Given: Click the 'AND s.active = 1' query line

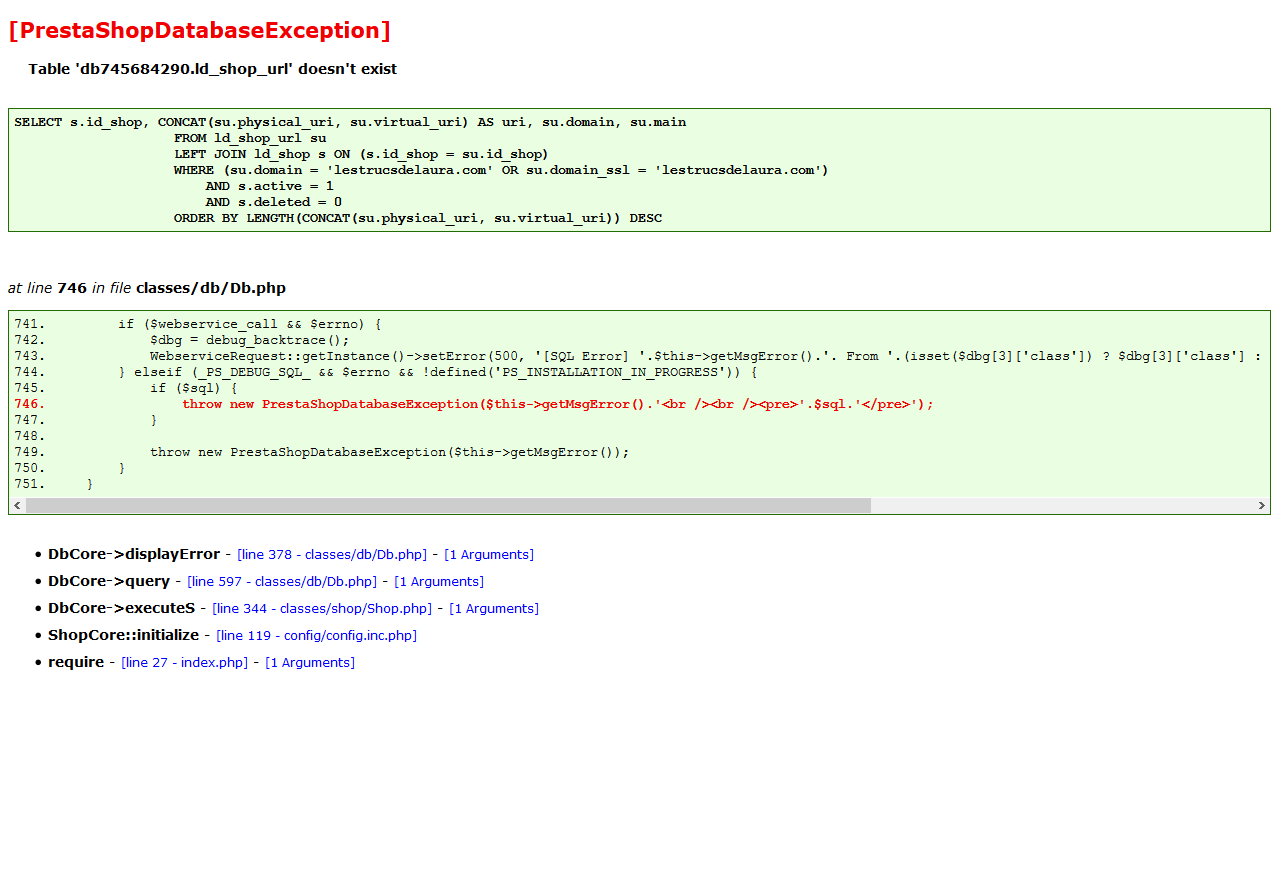Looking at the screenshot, I should (270, 186).
